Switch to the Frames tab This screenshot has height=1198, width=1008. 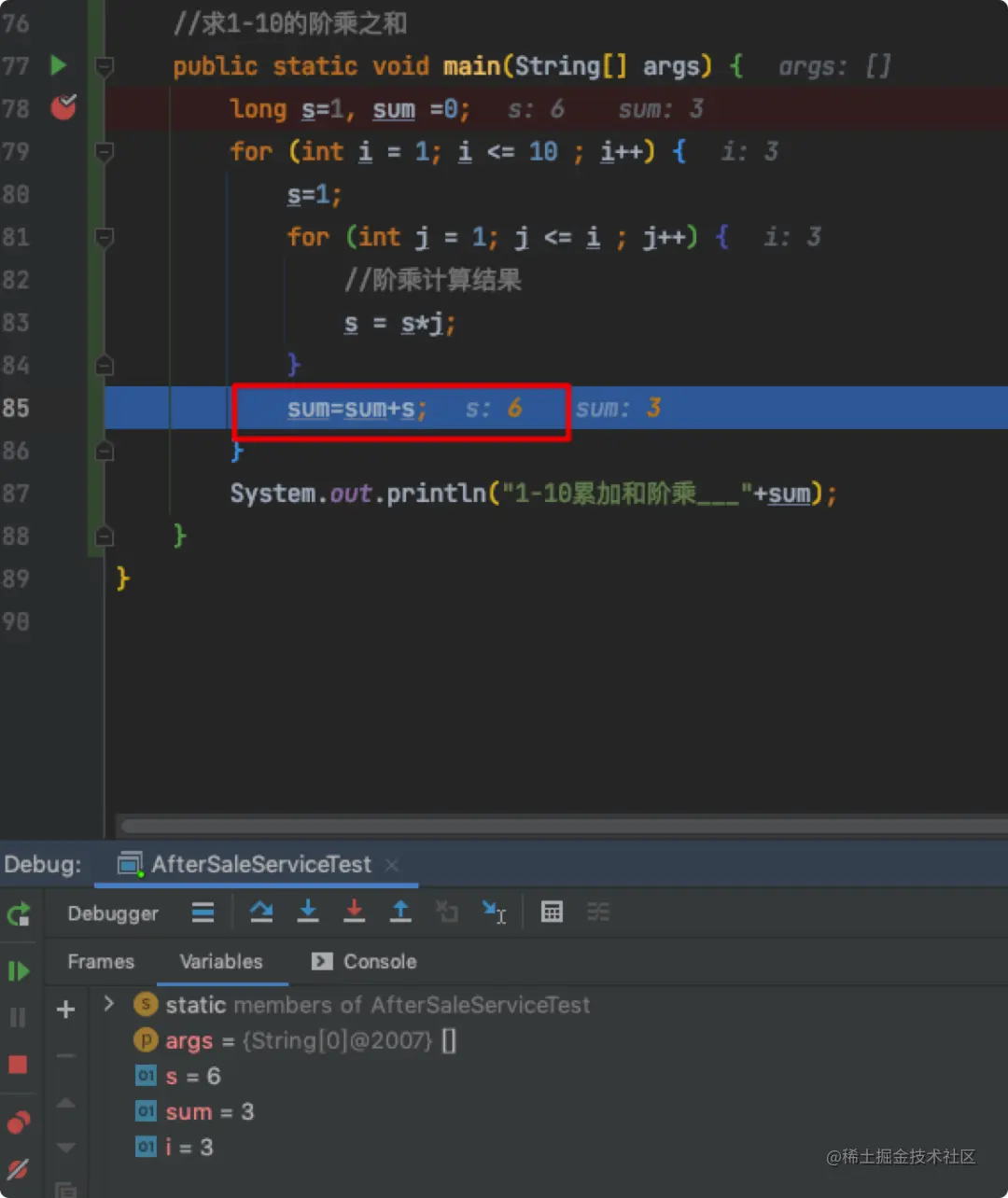(100, 962)
